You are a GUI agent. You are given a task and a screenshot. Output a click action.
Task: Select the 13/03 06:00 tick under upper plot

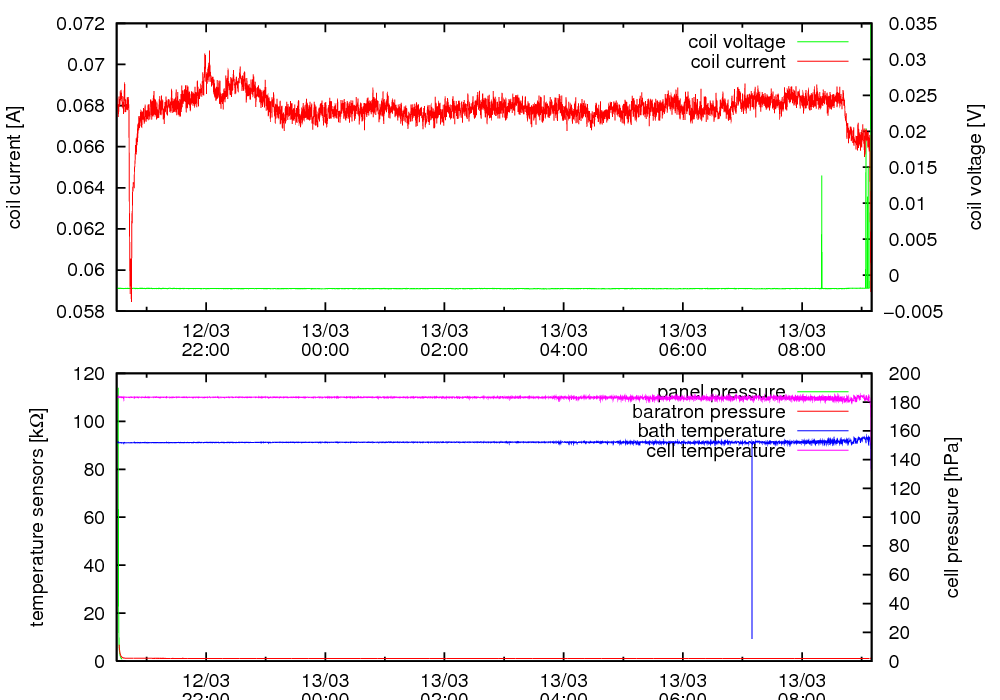pos(683,339)
